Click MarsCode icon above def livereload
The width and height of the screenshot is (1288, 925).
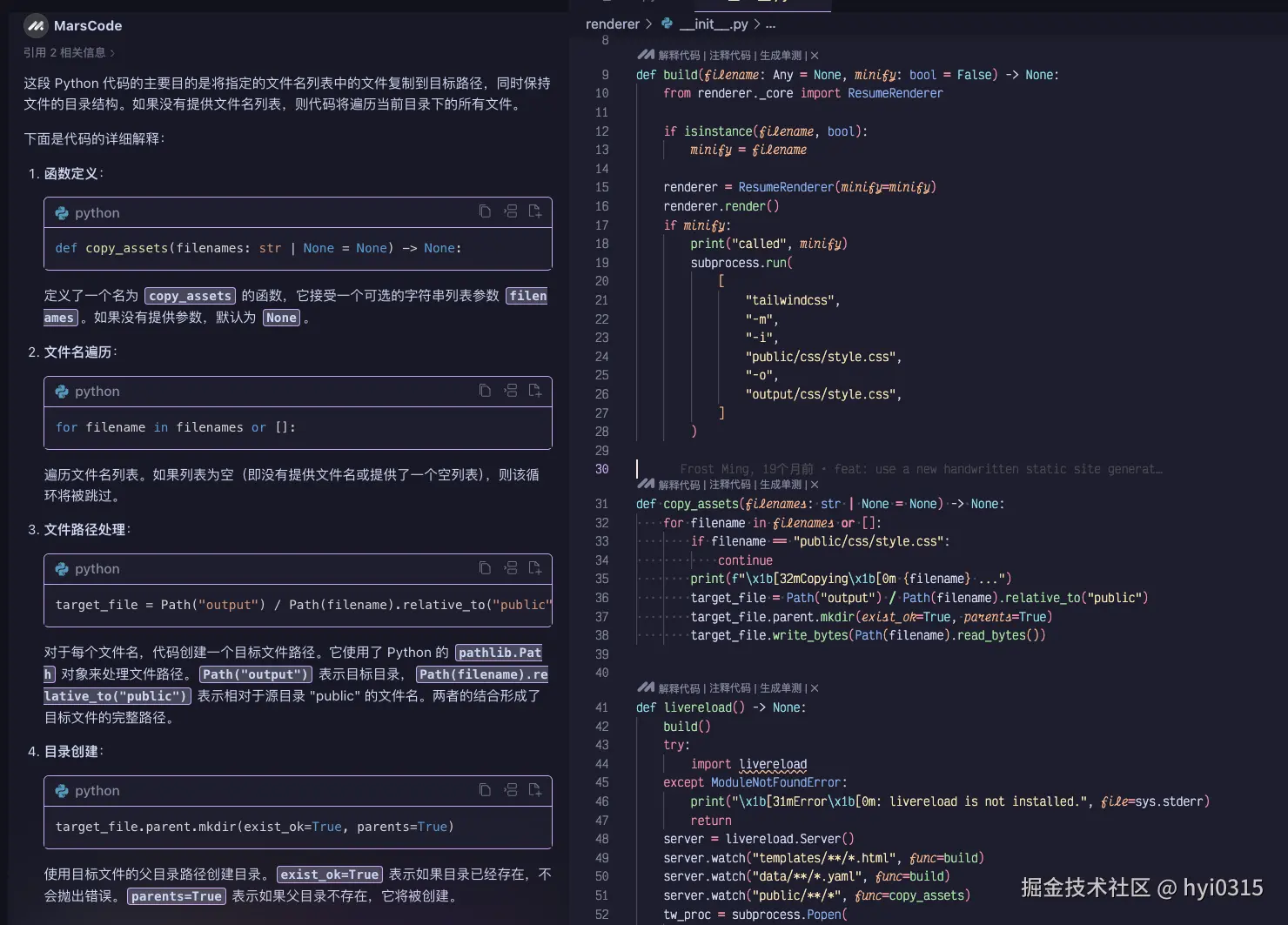click(x=646, y=687)
